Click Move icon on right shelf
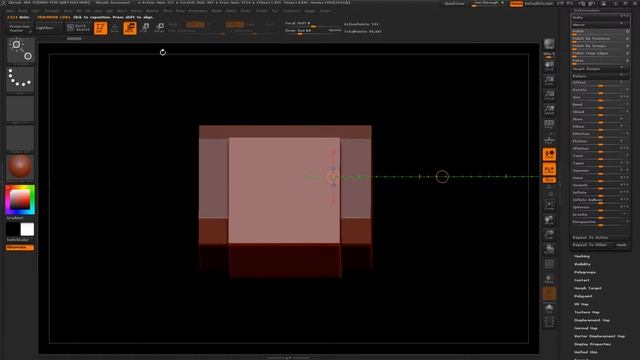 pyautogui.click(x=549, y=220)
